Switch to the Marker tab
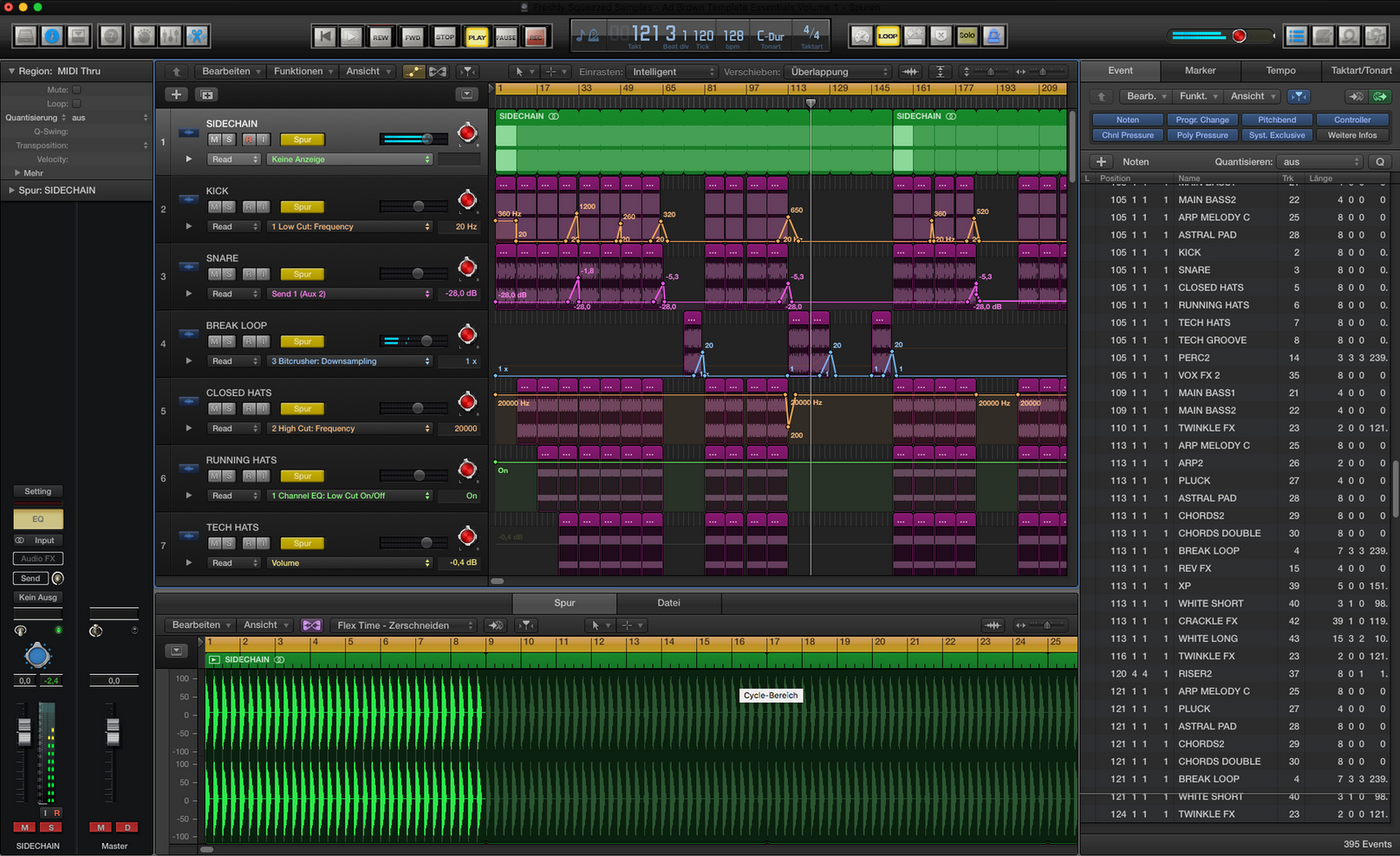Screen dimensions: 1400x856 point(1200,71)
